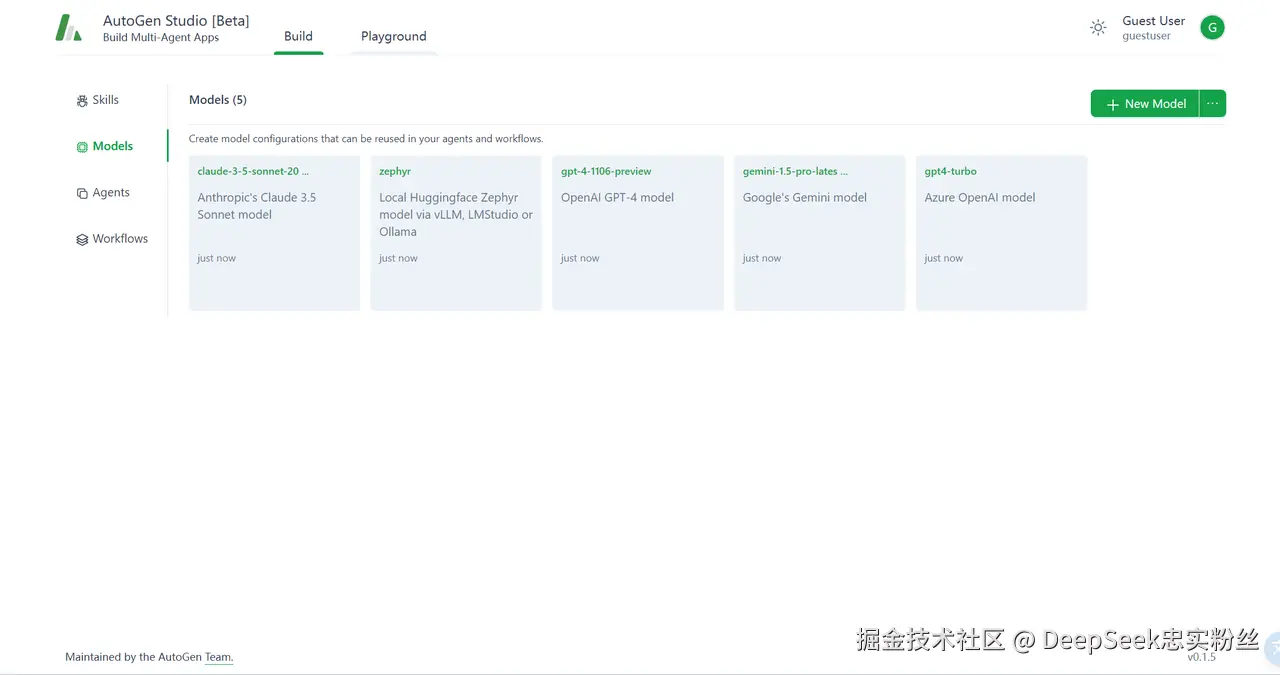The height and width of the screenshot is (675, 1280).
Task: Click the green G user avatar
Action: click(x=1212, y=28)
